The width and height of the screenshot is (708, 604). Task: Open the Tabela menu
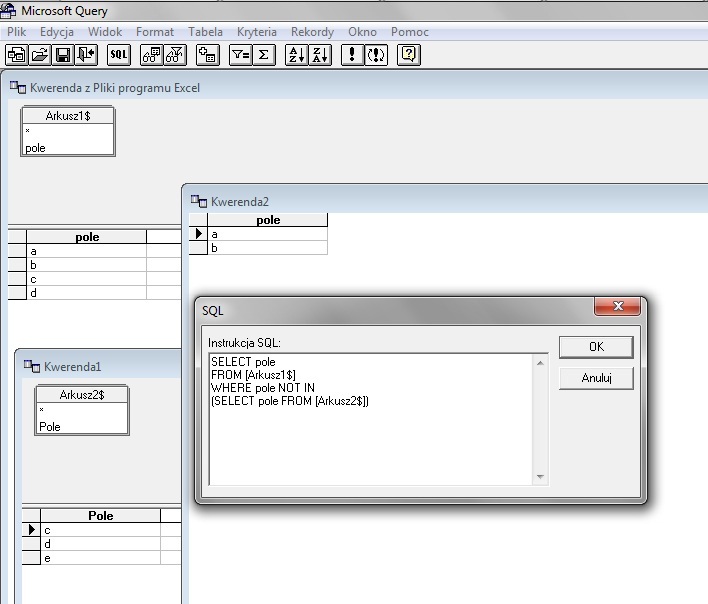coord(205,32)
